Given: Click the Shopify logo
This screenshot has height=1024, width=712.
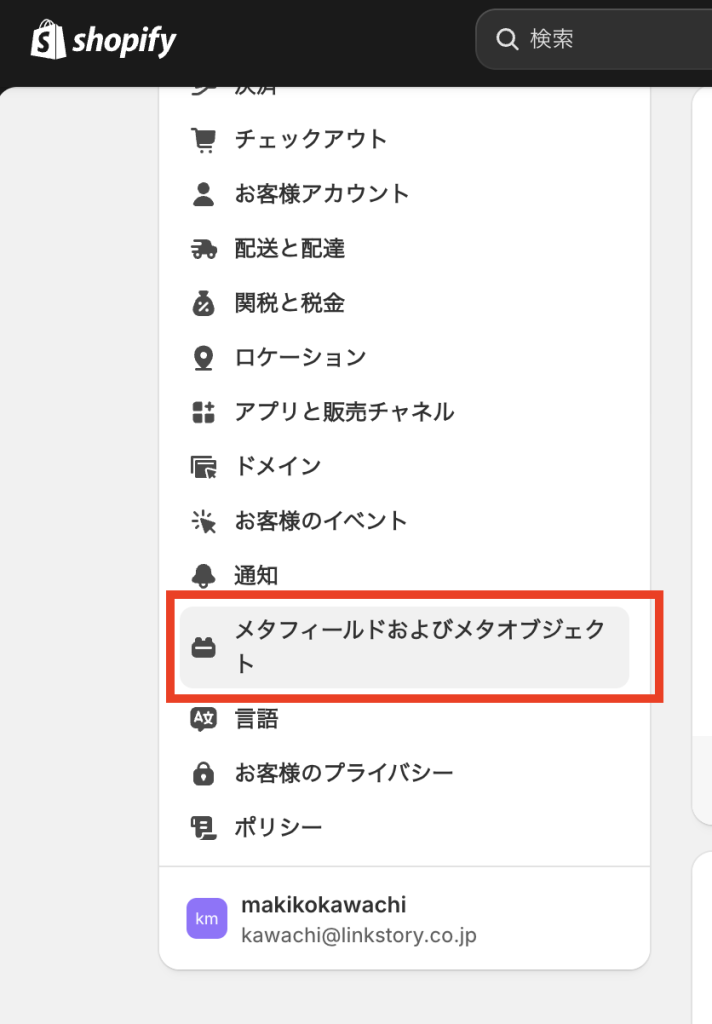Looking at the screenshot, I should (x=103, y=40).
